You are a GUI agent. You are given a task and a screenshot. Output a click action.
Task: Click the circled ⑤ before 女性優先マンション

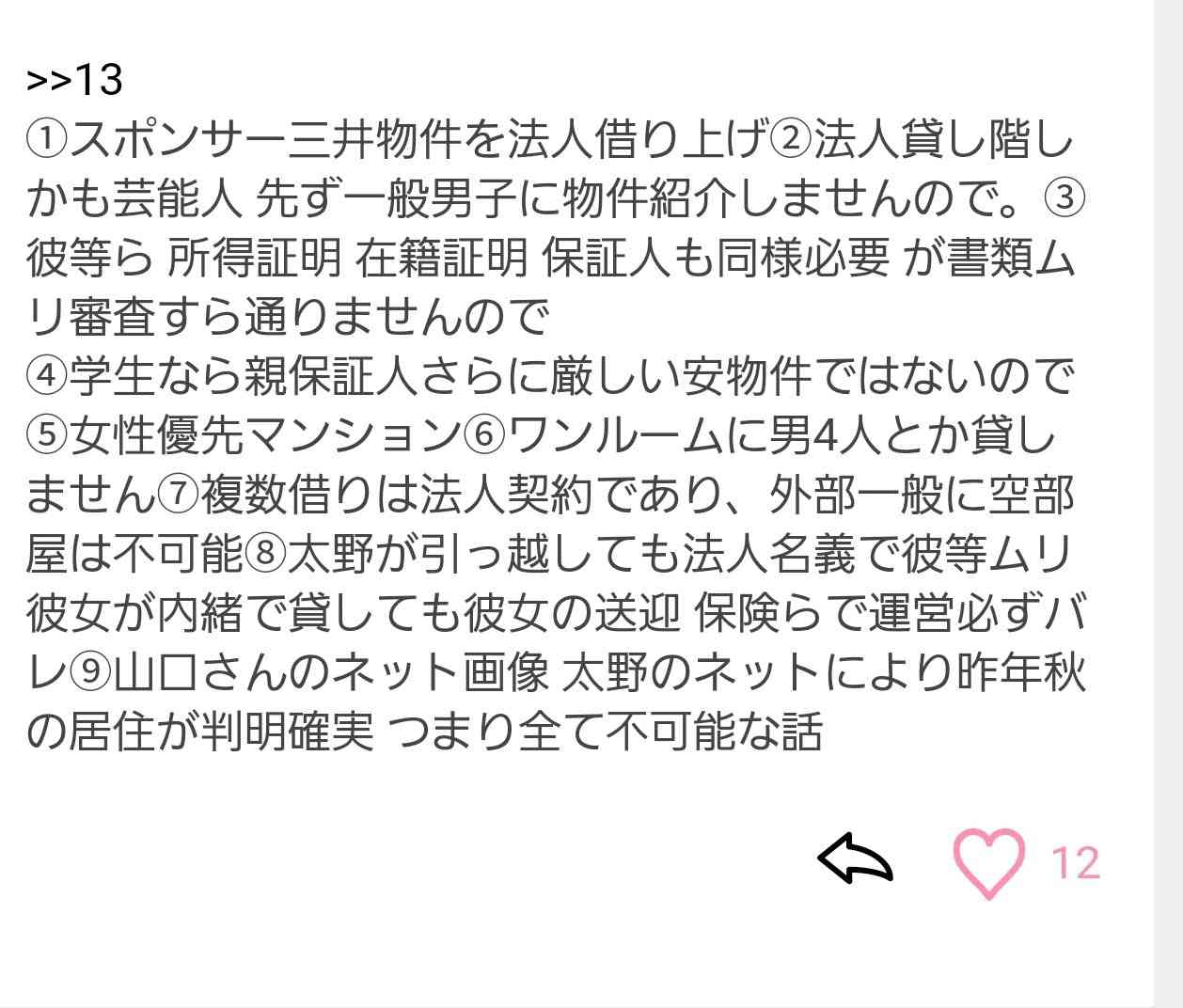point(47,435)
